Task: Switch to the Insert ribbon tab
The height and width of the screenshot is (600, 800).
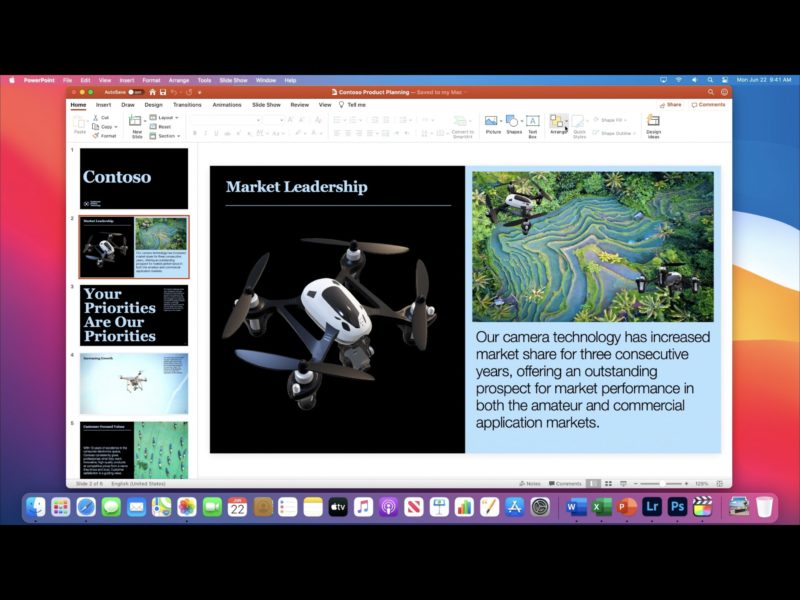Action: (104, 105)
